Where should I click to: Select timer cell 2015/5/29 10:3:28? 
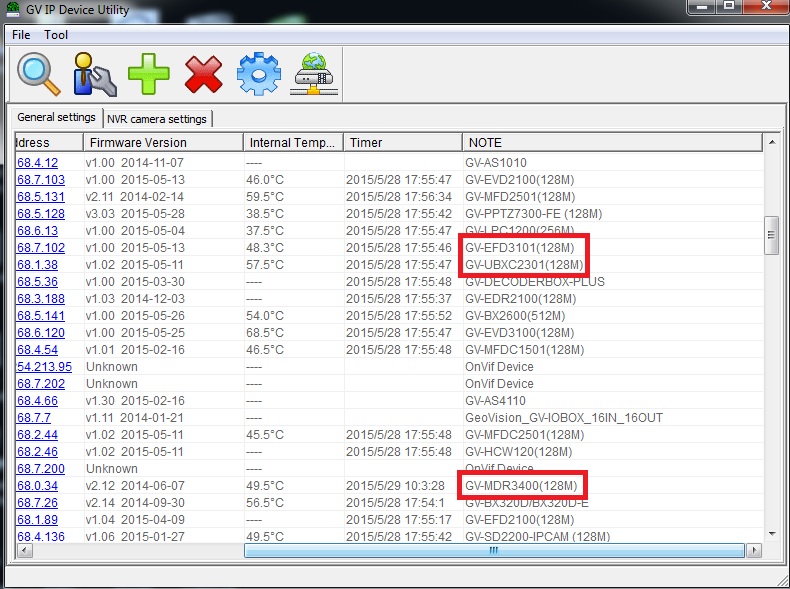pyautogui.click(x=395, y=486)
